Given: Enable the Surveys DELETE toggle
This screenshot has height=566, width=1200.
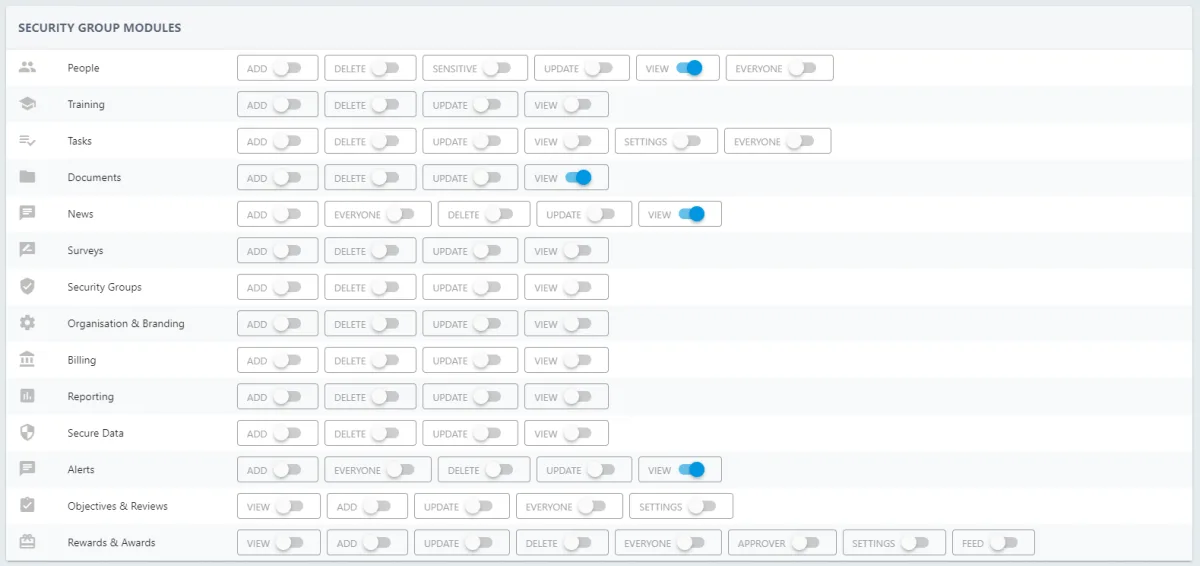Looking at the screenshot, I should tap(385, 251).
